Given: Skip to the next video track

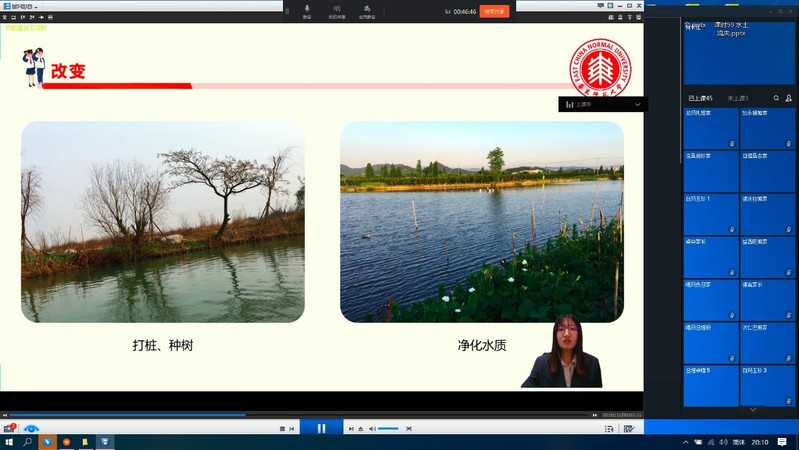Looking at the screenshot, I should [x=351, y=429].
